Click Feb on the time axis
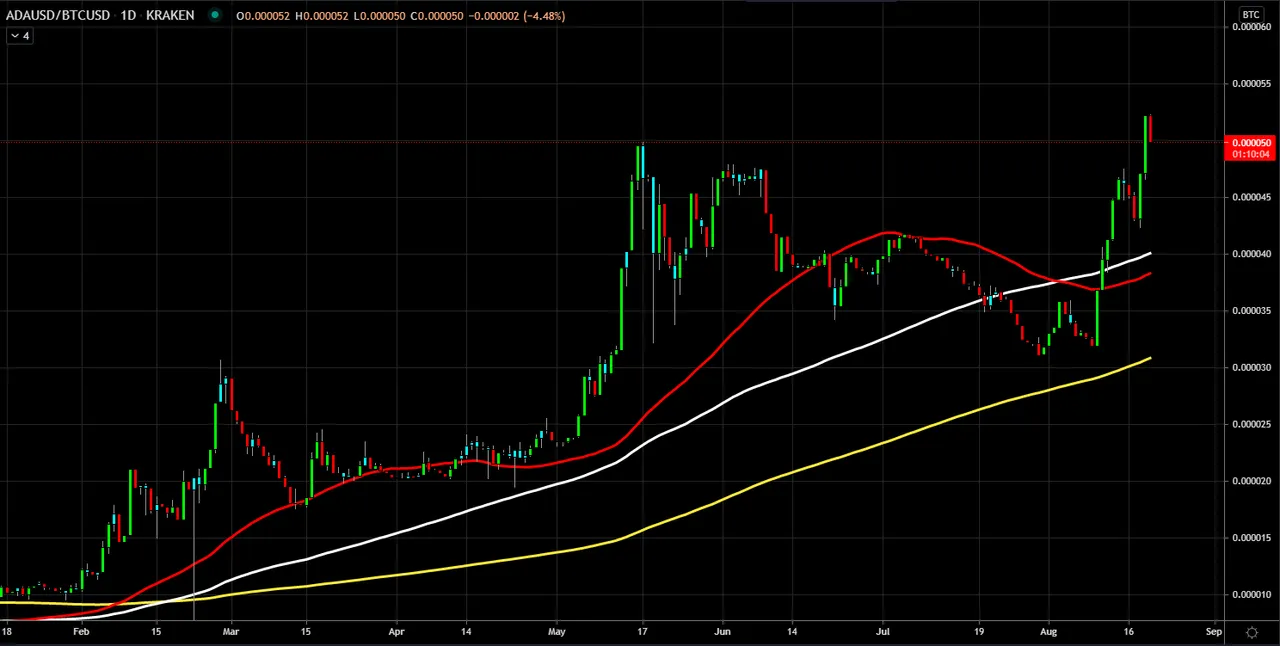 81,632
